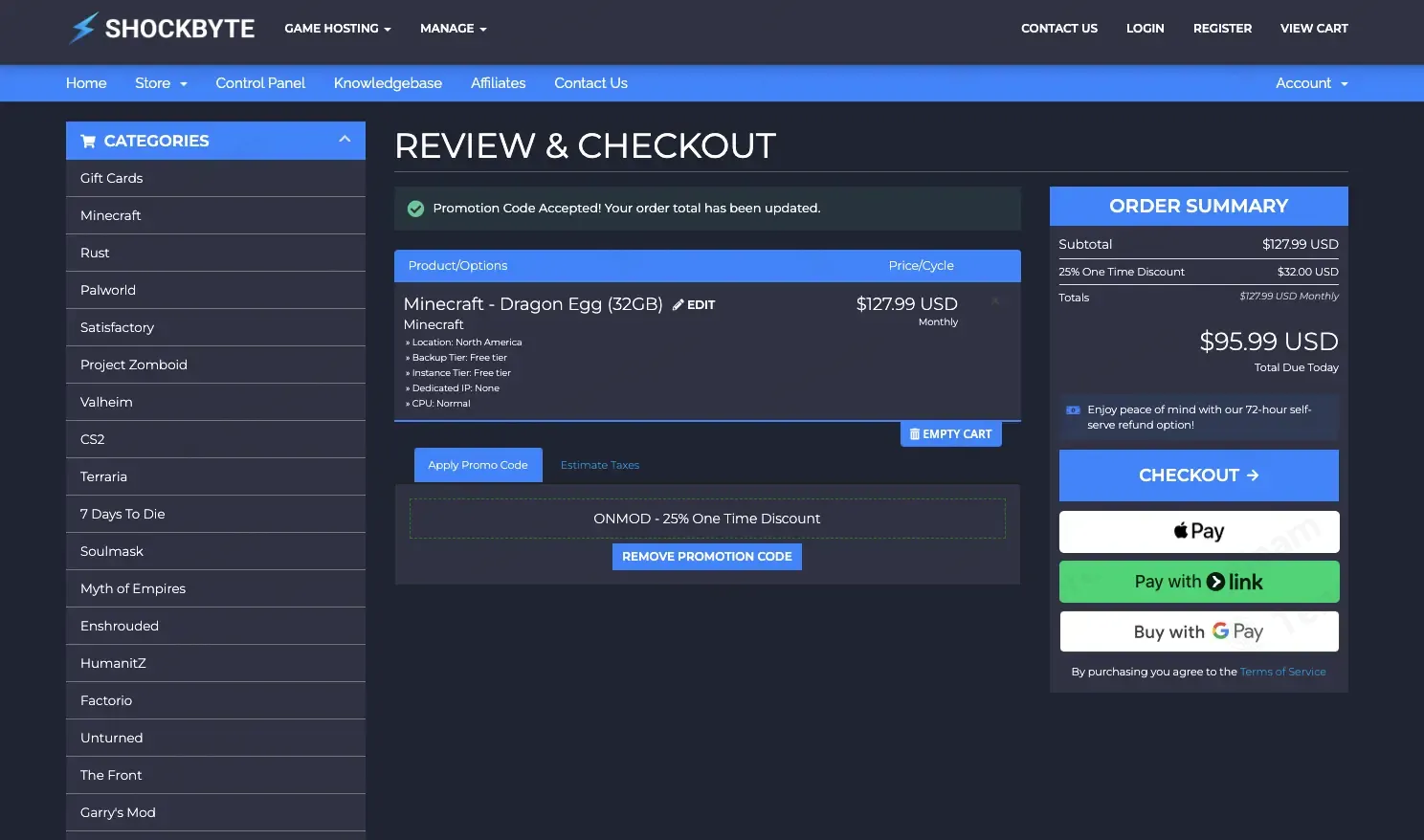The height and width of the screenshot is (840, 1424).
Task: Remove the Minecraft item with the faint X icon
Action: (995, 300)
